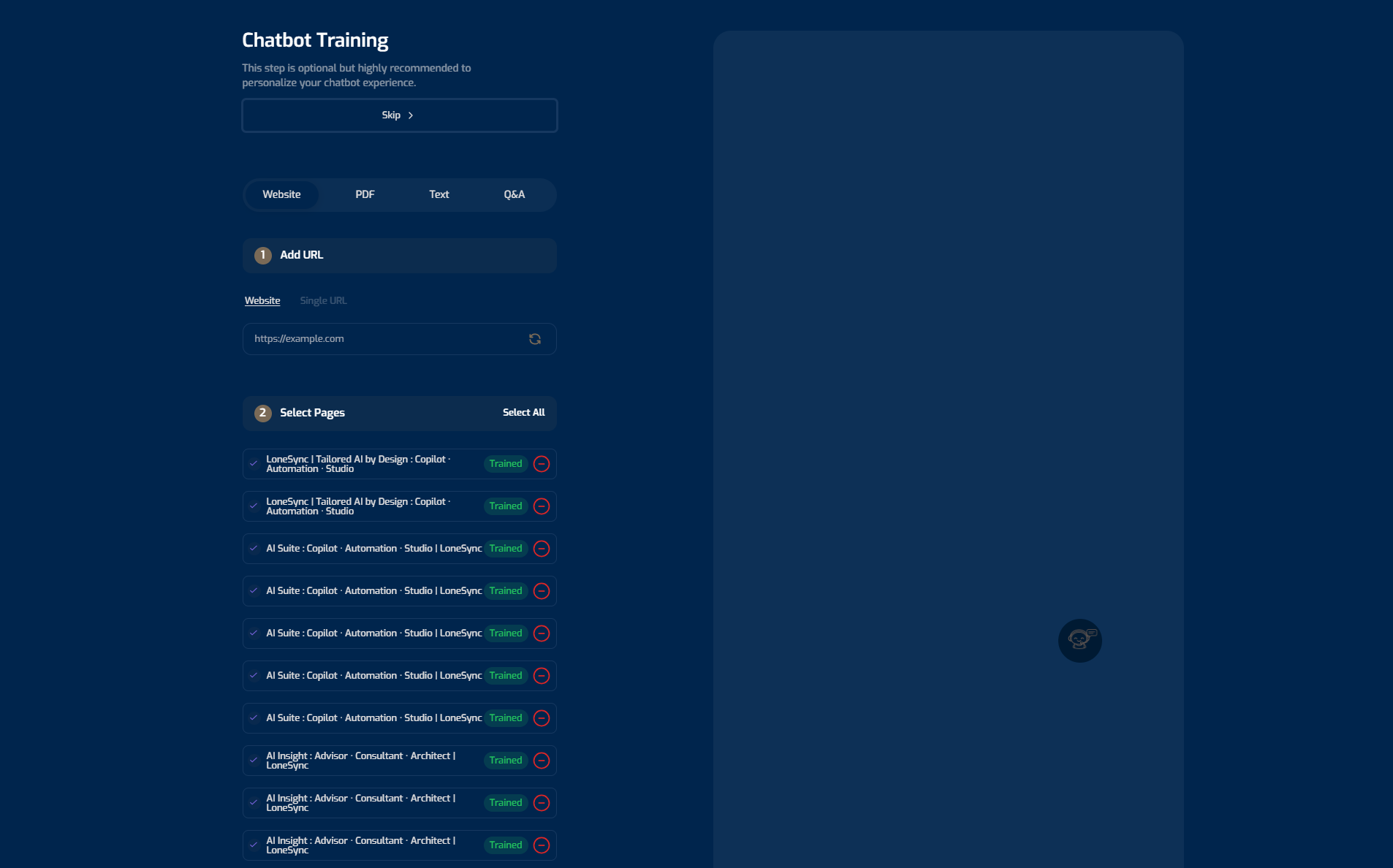Remove the first AI Insight page
The image size is (1393, 868).
542,761
